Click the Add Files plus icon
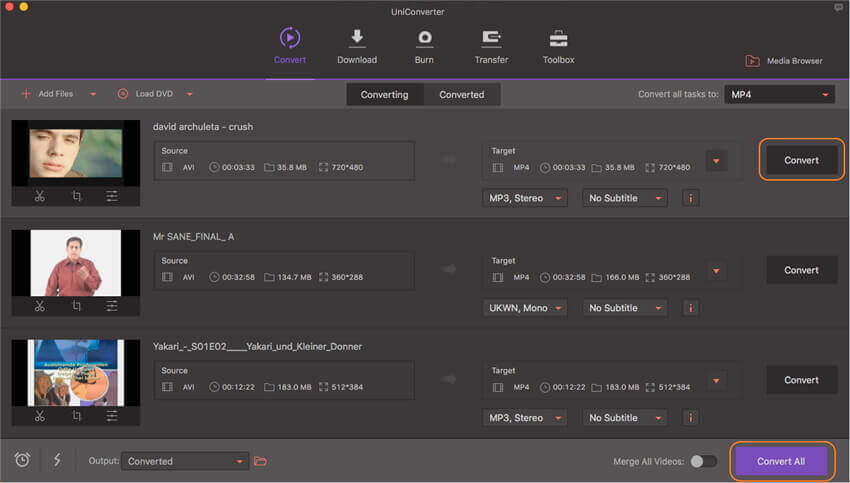This screenshot has width=850, height=483. pyautogui.click(x=25, y=94)
